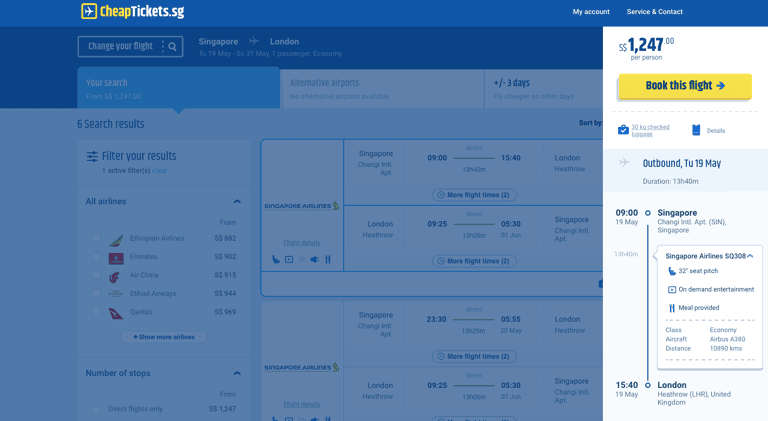
Task: Click Book this flight button
Action: pyautogui.click(x=685, y=86)
